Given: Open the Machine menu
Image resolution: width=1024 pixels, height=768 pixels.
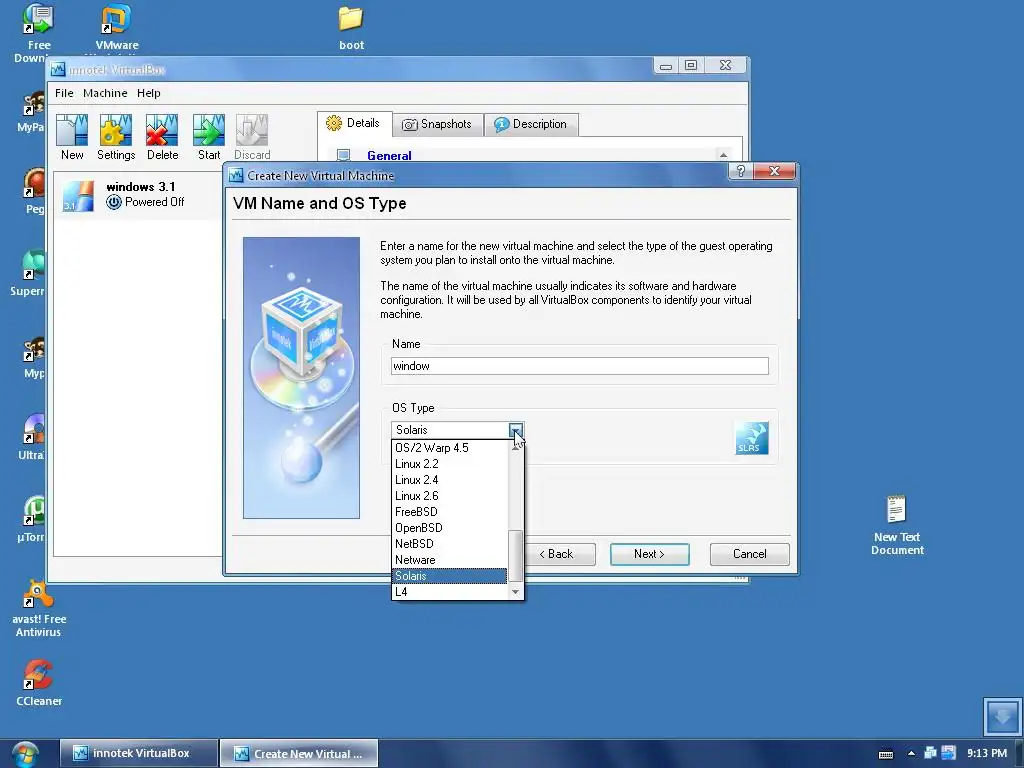Looking at the screenshot, I should [104, 93].
